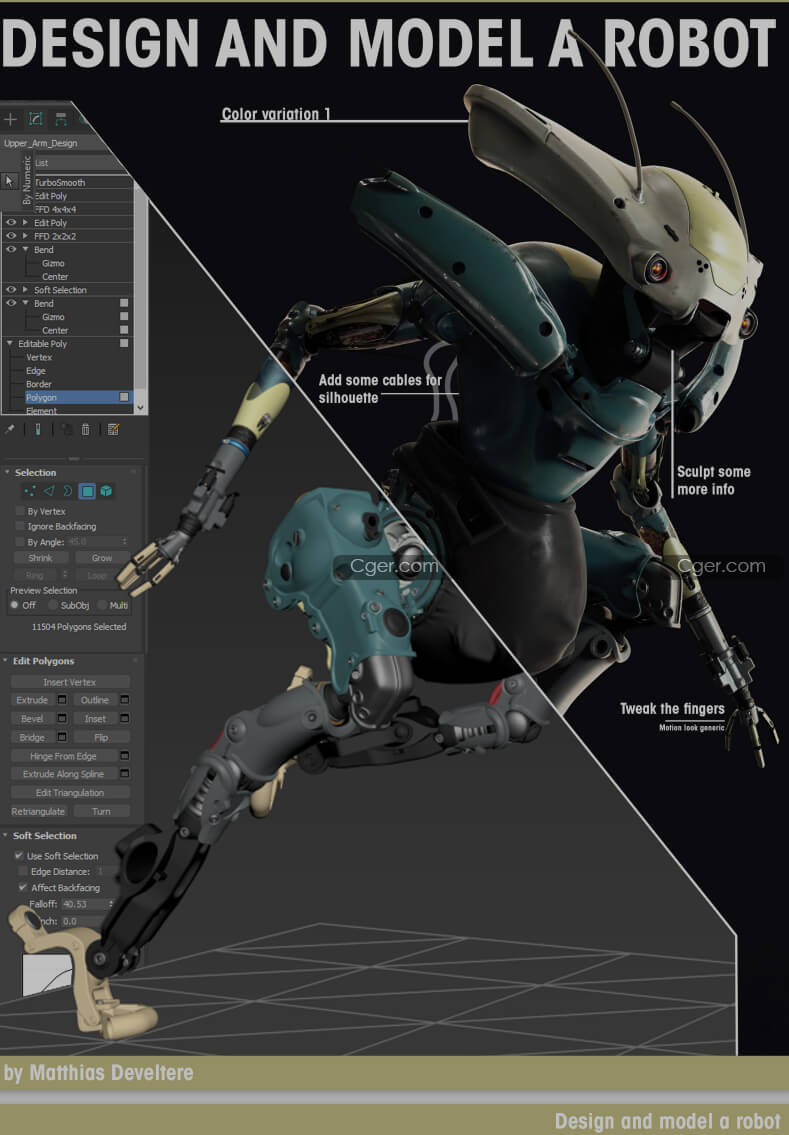The height and width of the screenshot is (1135, 789).
Task: Select Element cube sub-object icon
Action: pyautogui.click(x=106, y=491)
